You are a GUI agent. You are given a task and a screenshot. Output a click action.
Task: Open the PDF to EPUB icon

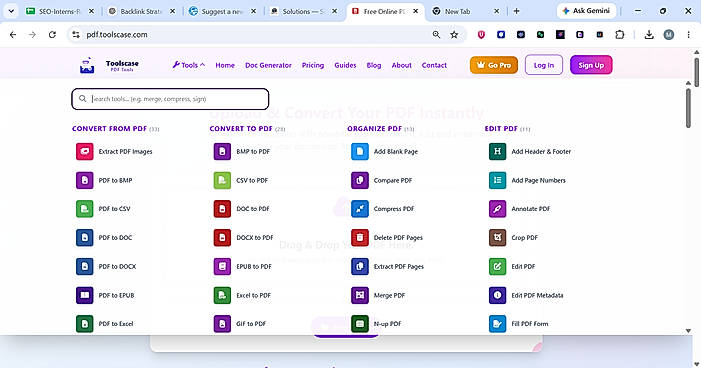[x=84, y=295]
